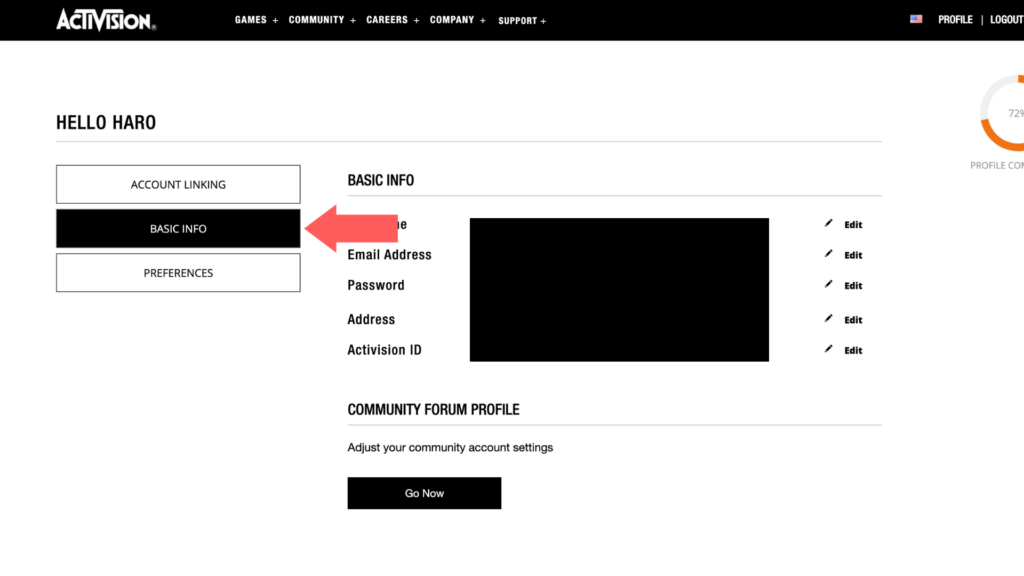Click the pencil icon beside Email Address

pyautogui.click(x=828, y=253)
